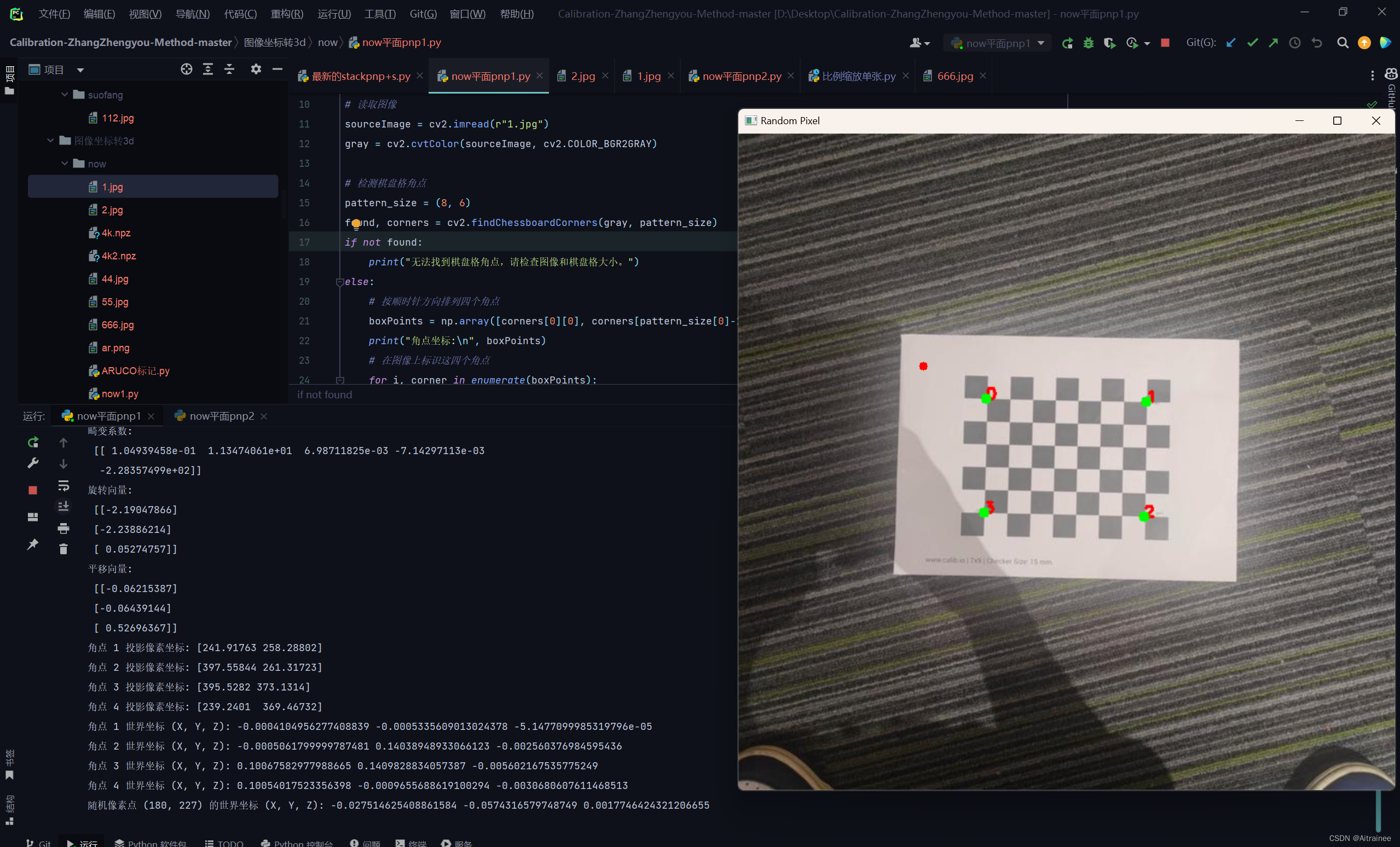
Task: Click now breadcrumb in navigation bar
Action: pyautogui.click(x=327, y=43)
